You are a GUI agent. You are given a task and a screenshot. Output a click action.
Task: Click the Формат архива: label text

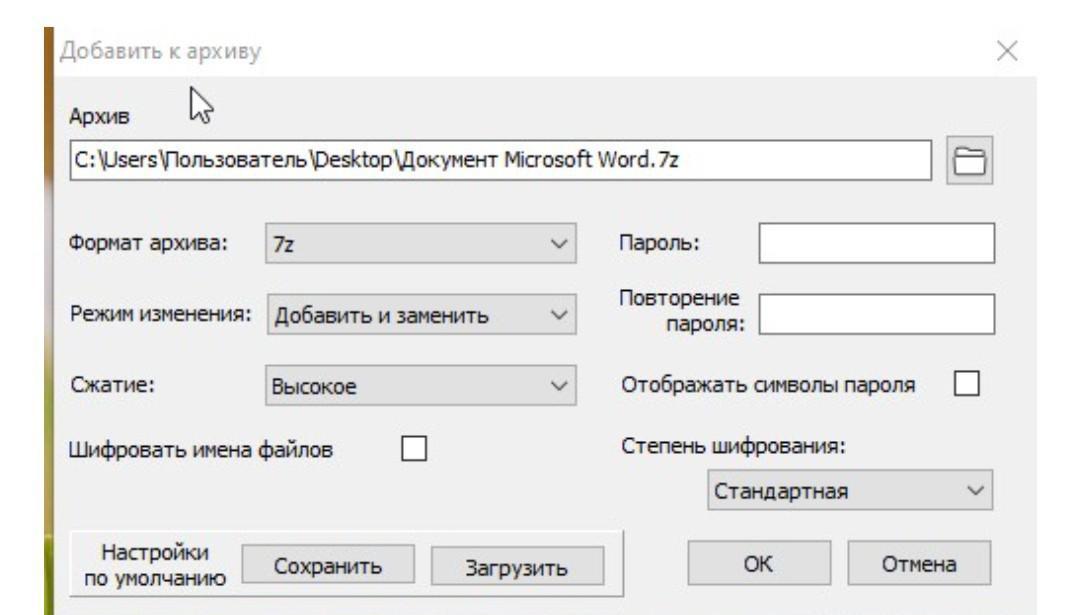149,244
